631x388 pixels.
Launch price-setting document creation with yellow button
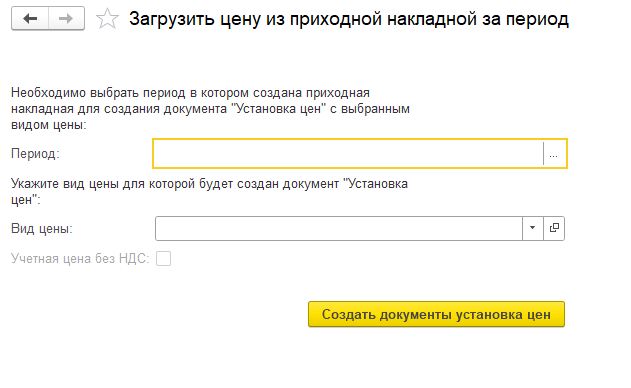tap(436, 314)
